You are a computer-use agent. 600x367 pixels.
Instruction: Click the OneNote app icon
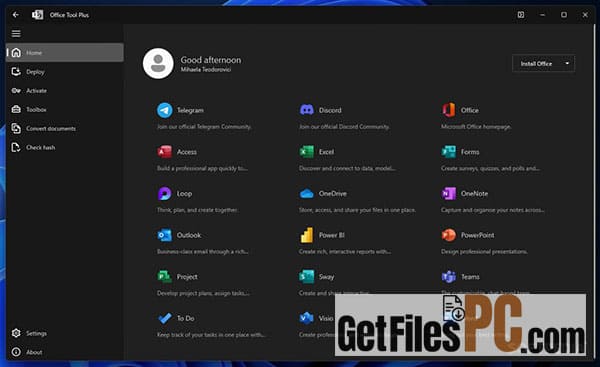[x=448, y=194]
